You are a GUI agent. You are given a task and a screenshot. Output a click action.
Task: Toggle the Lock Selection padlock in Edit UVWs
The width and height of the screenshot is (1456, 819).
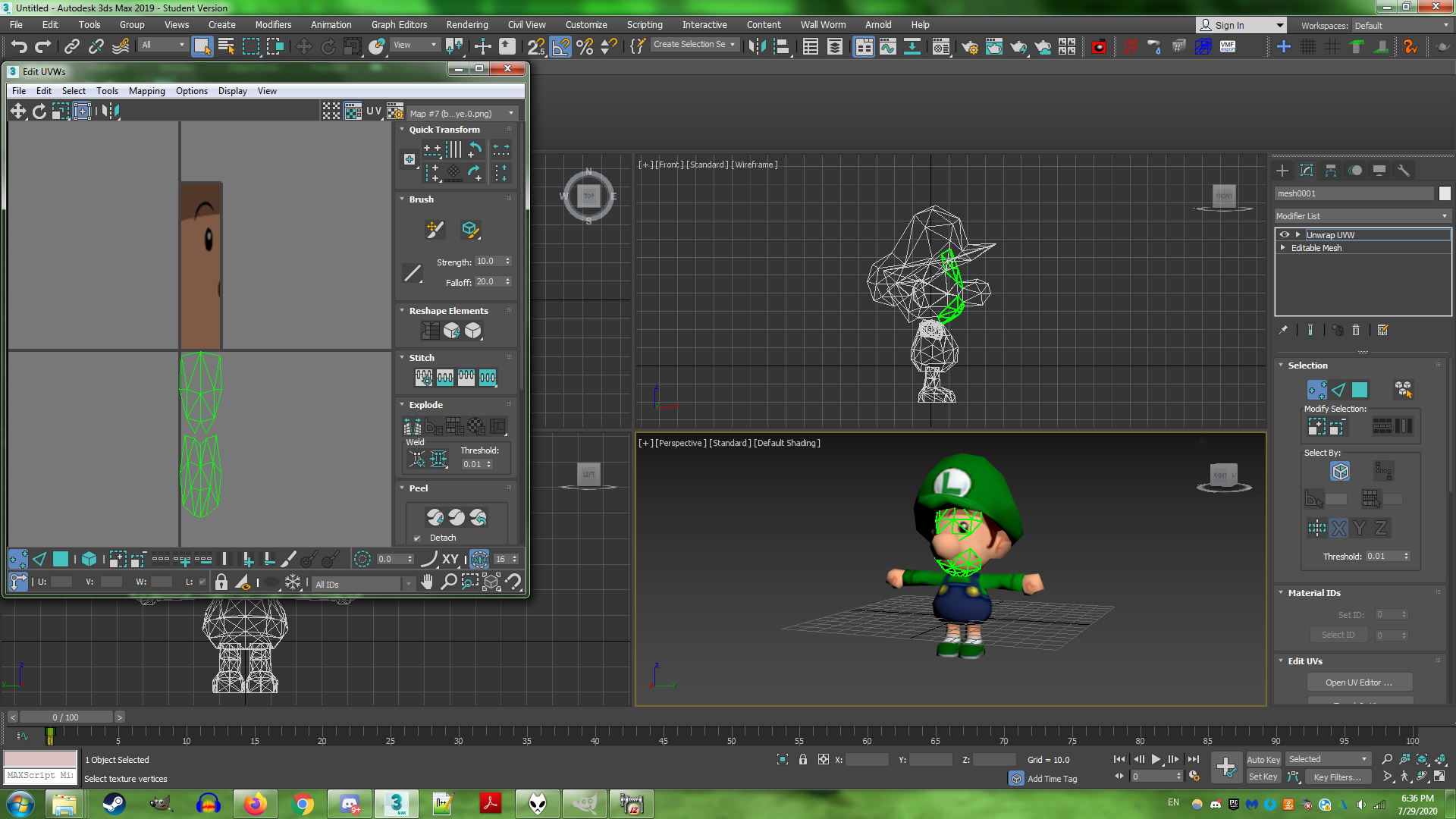(x=221, y=582)
